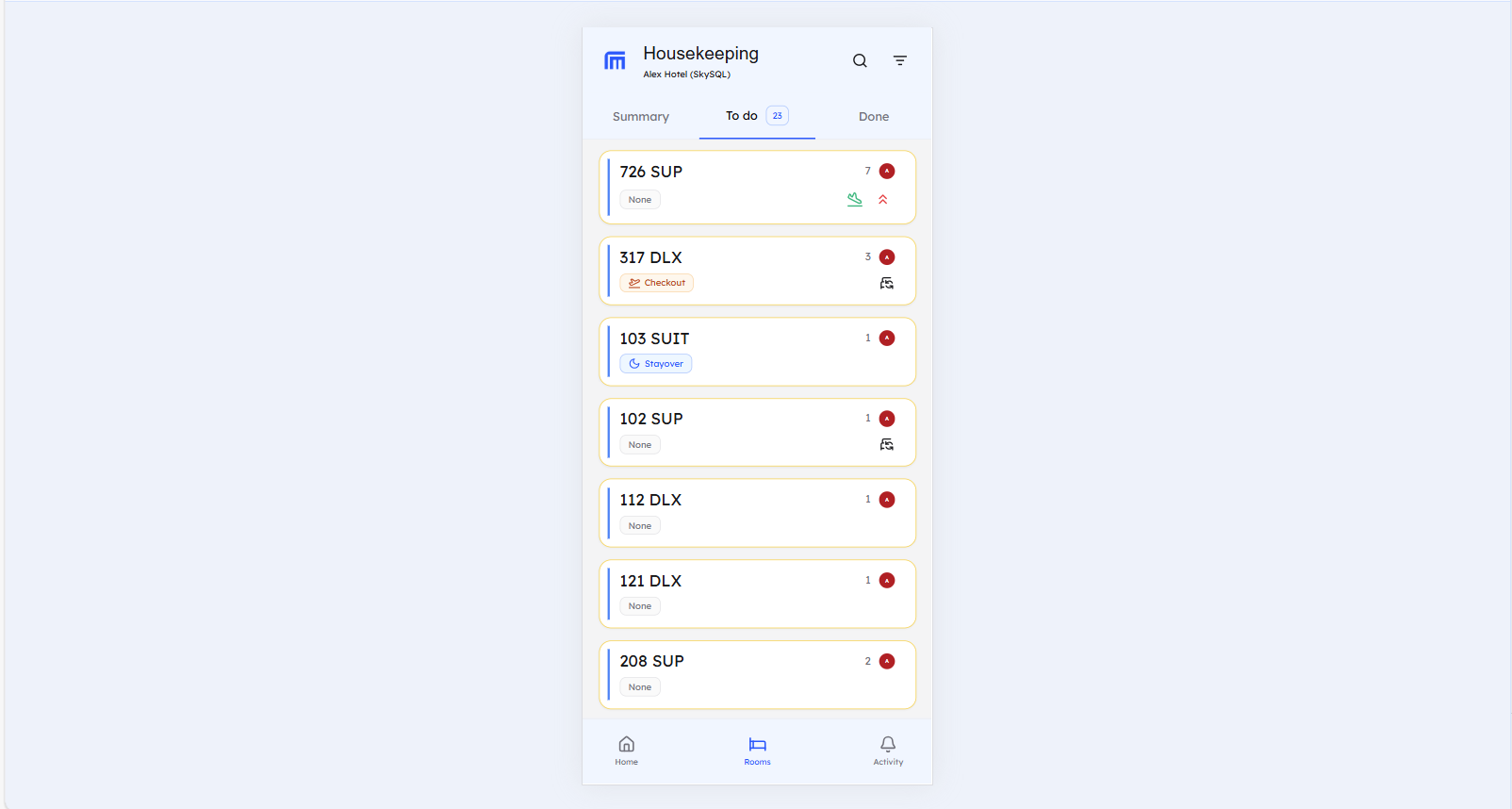This screenshot has height=809, width=1512.
Task: Click the linen change icon on 102 SUP
Action: point(886,444)
